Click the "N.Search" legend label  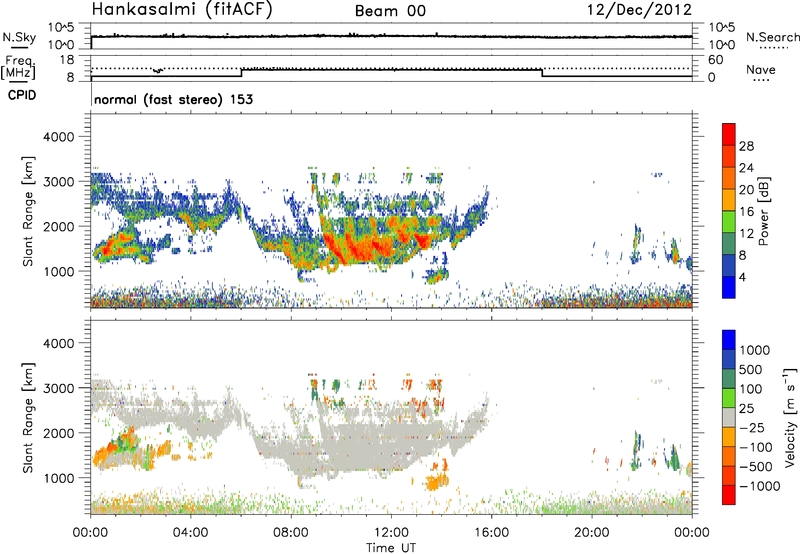point(772,37)
